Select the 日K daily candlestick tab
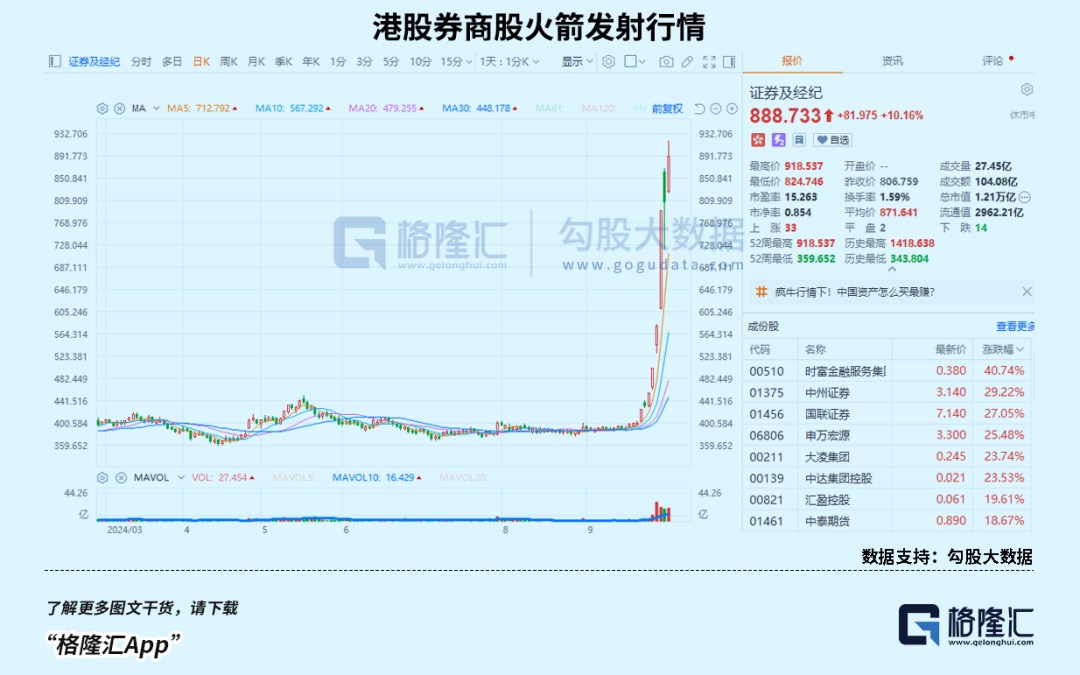This screenshot has width=1080, height=675. [201, 61]
